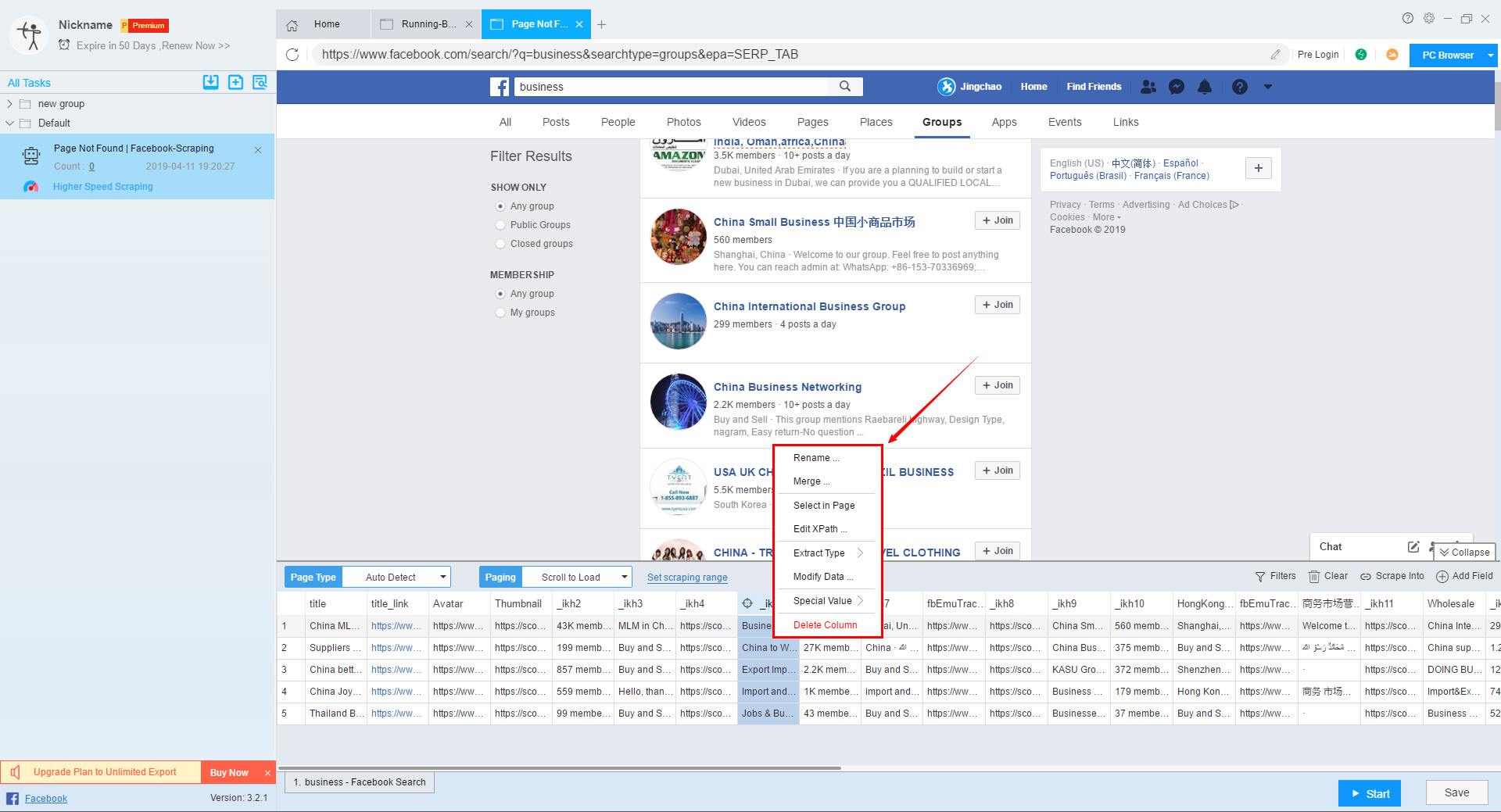Click the Facebook search magnifier icon
The height and width of the screenshot is (812, 1501).
[x=845, y=87]
